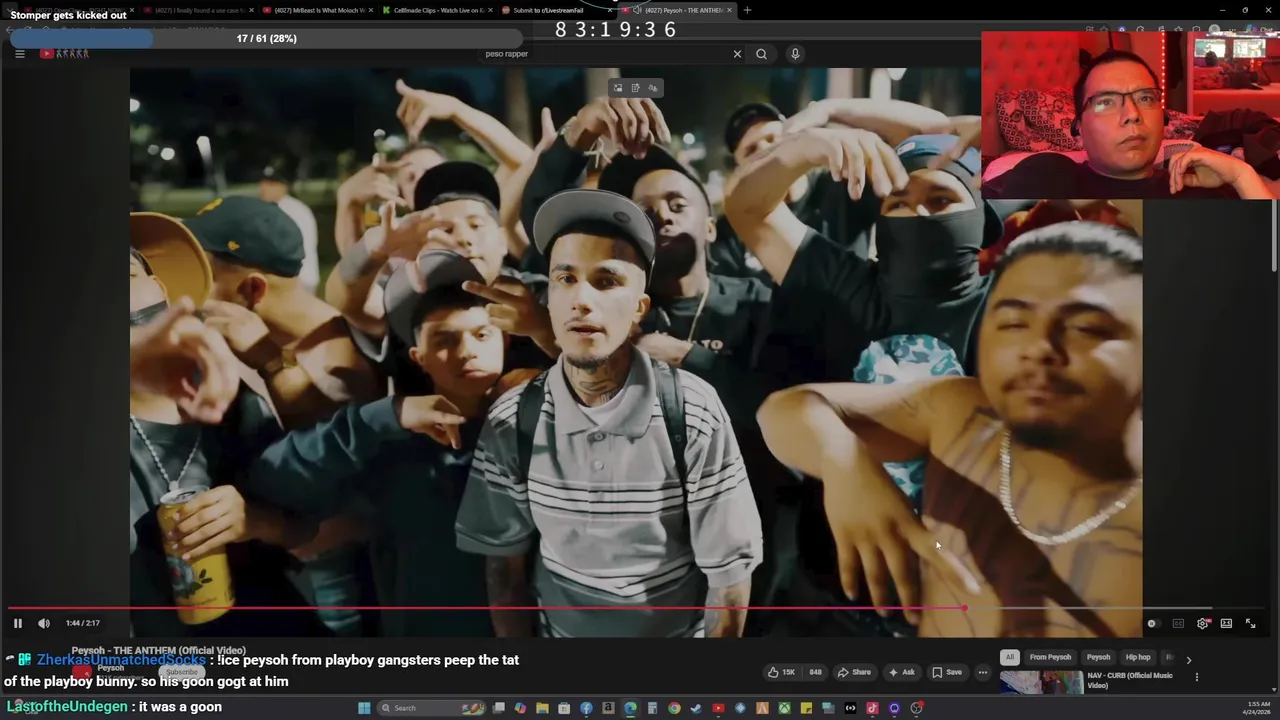This screenshot has width=1280, height=720.
Task: Switch to 'Submit to r/LivestreamFail' browser tab
Action: point(555,10)
